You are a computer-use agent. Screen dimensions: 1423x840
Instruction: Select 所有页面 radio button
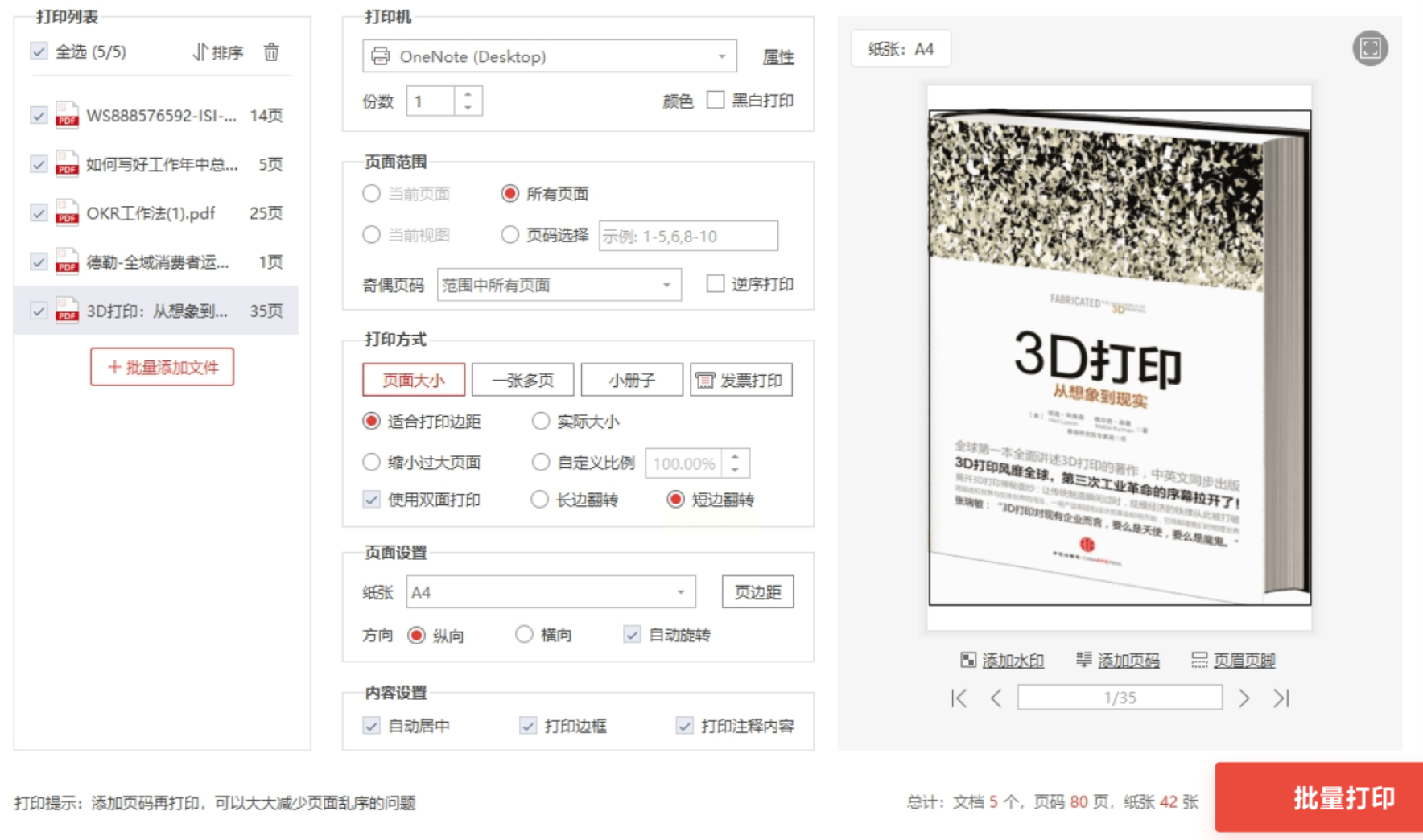point(509,194)
